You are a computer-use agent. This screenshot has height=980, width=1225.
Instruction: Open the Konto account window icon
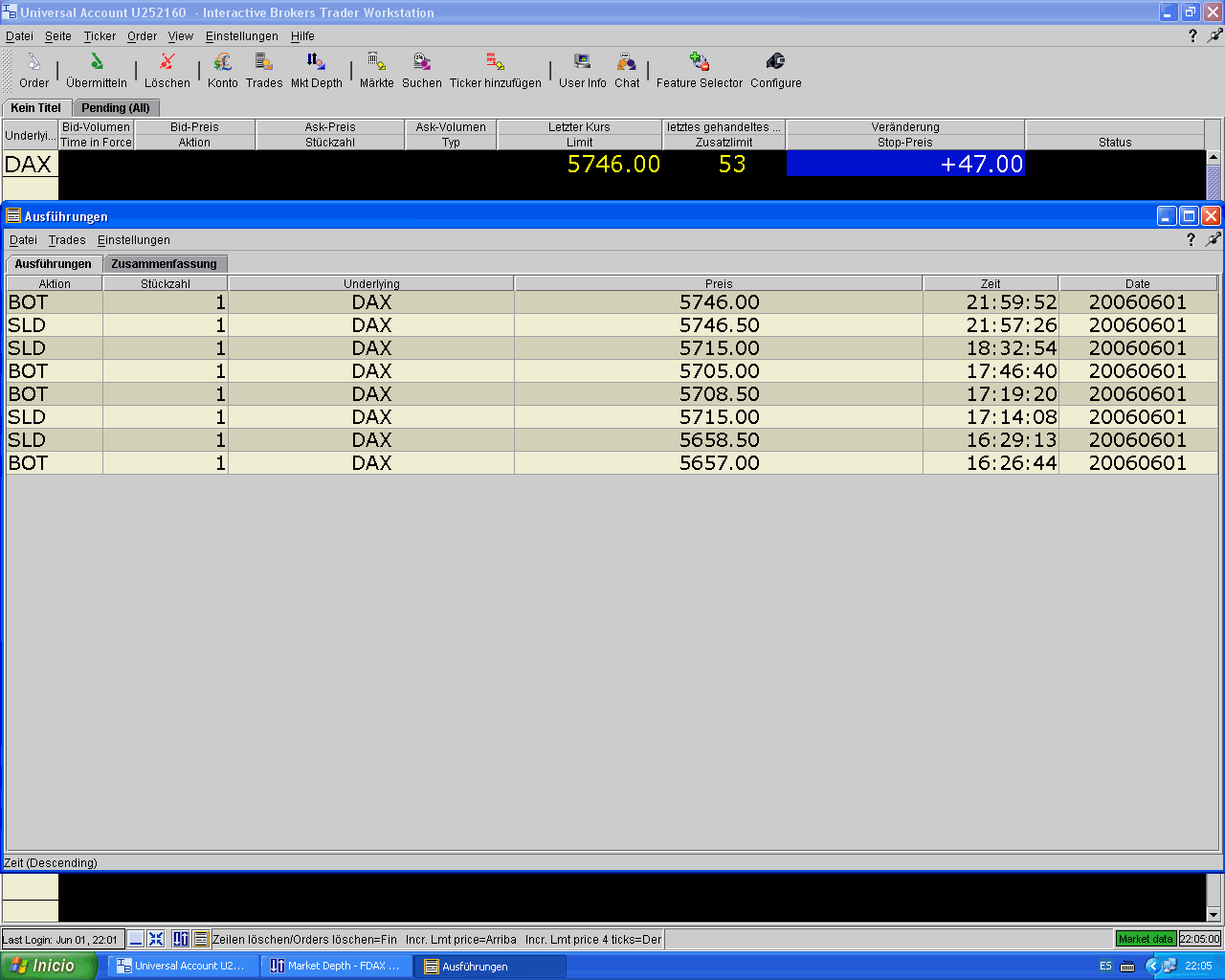[223, 72]
